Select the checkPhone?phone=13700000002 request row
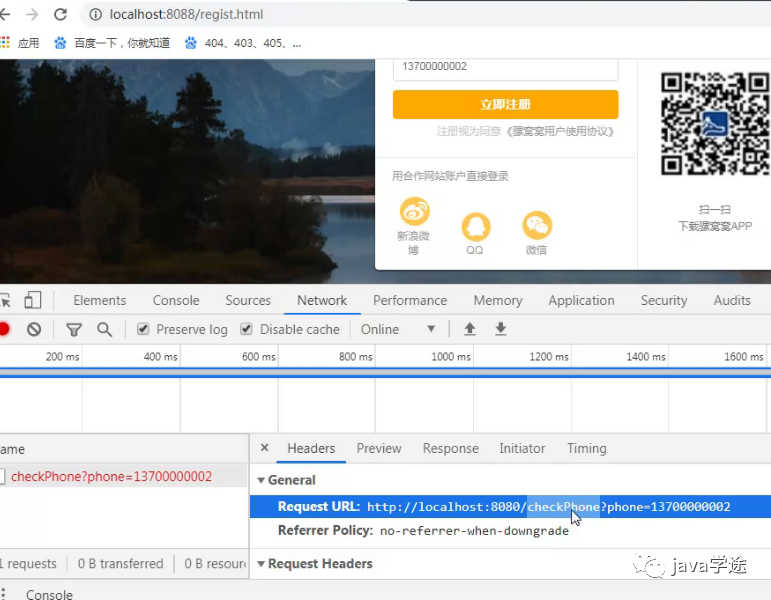Viewport: 771px width, 600px height. tap(123, 476)
